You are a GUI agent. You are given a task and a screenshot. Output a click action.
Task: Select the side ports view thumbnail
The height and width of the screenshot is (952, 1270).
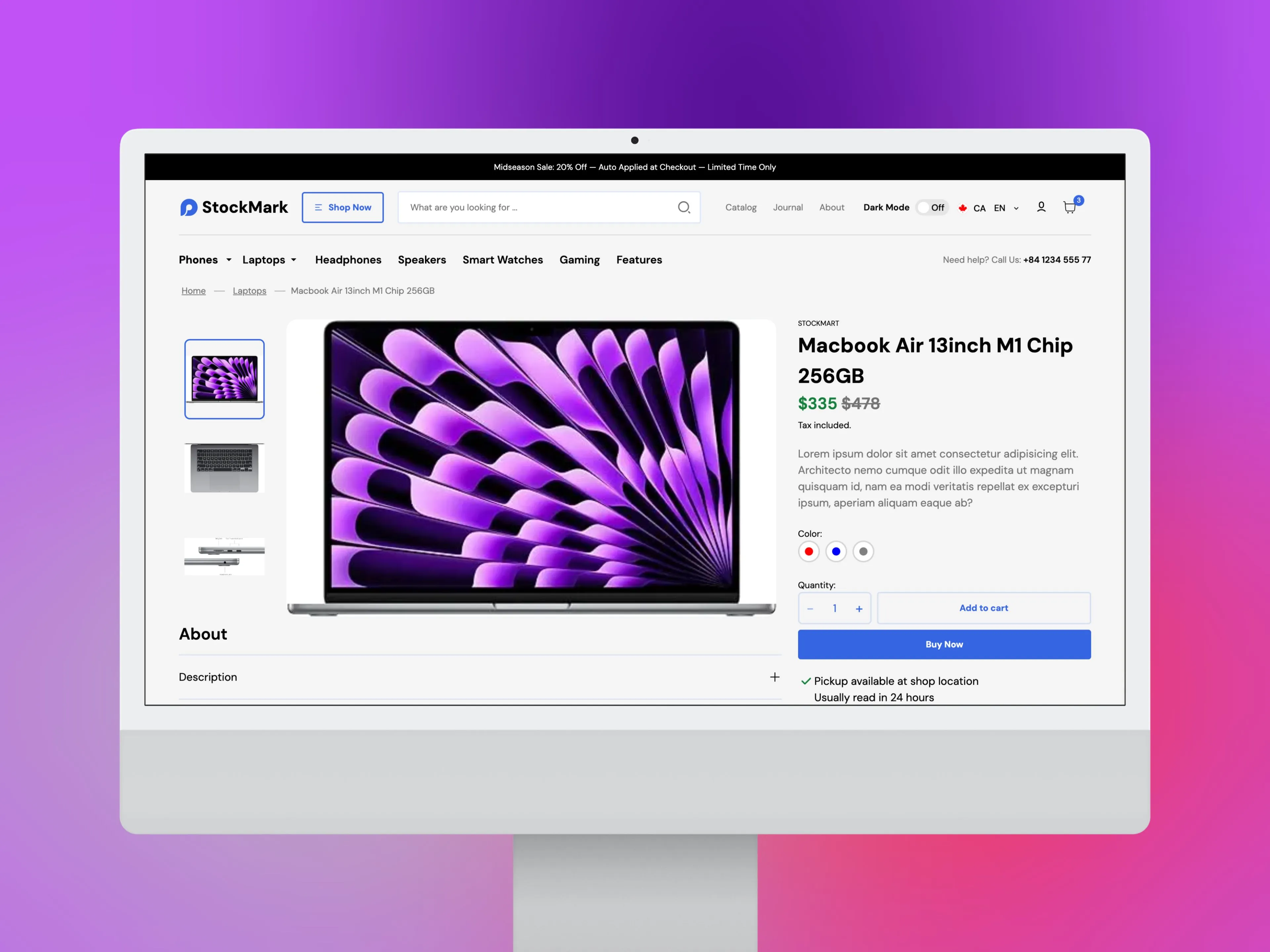pyautogui.click(x=225, y=557)
